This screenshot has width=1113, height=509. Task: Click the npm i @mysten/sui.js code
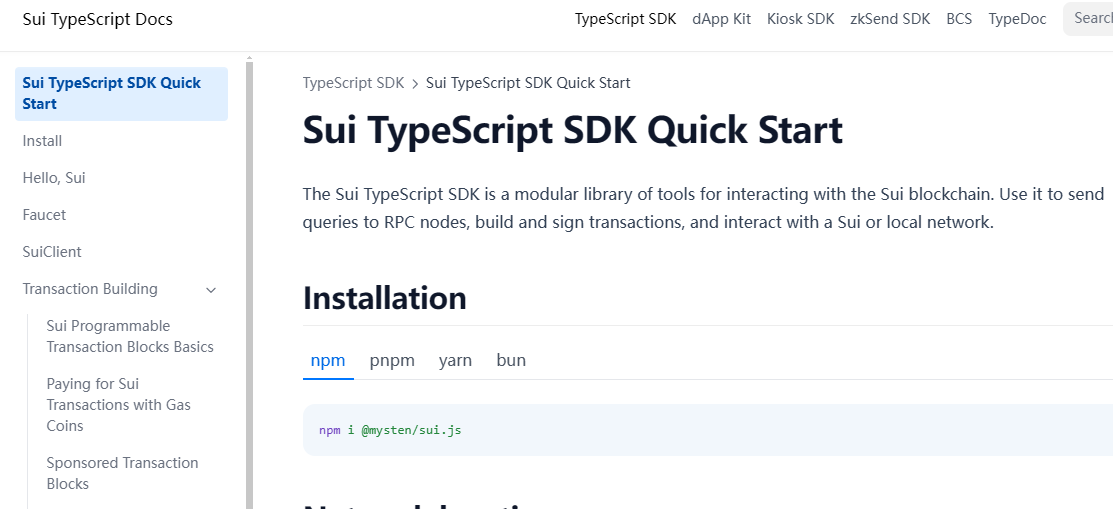[390, 430]
